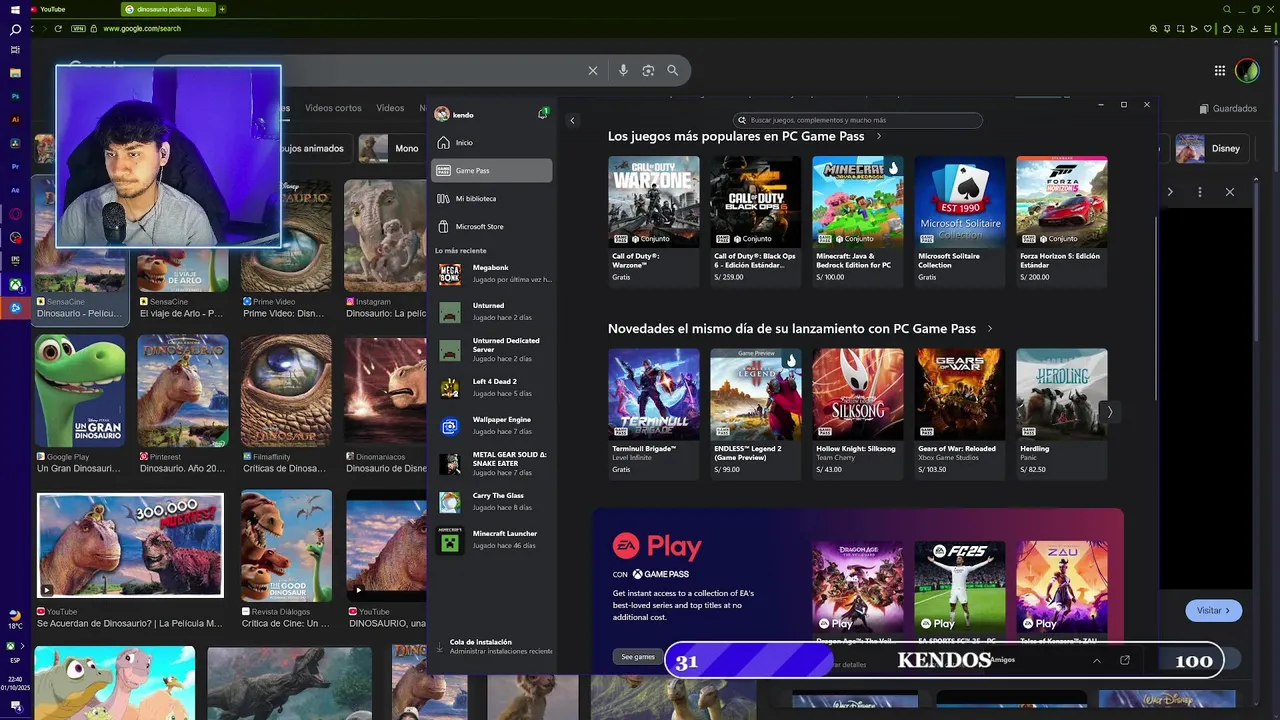Close the Google image preview panel
This screenshot has height=720, width=1280.
click(1230, 191)
